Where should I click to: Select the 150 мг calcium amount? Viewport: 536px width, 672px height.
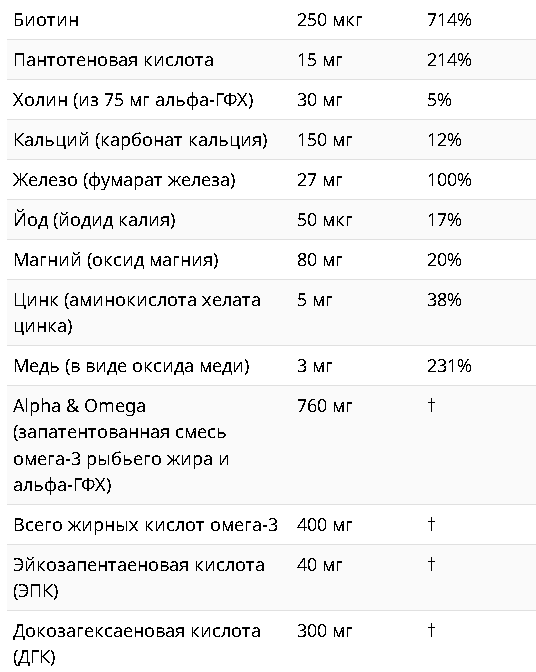[x=324, y=140]
